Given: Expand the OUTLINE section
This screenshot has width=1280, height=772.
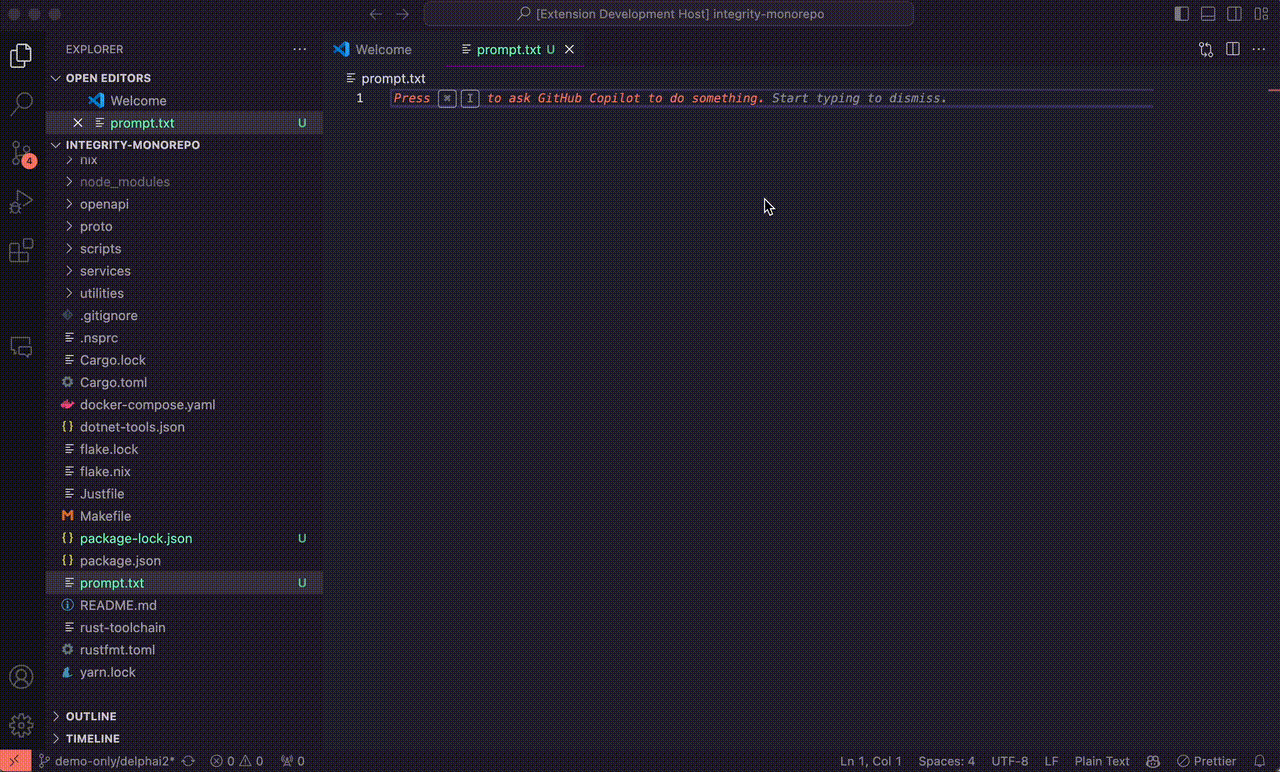Looking at the screenshot, I should pos(91,716).
